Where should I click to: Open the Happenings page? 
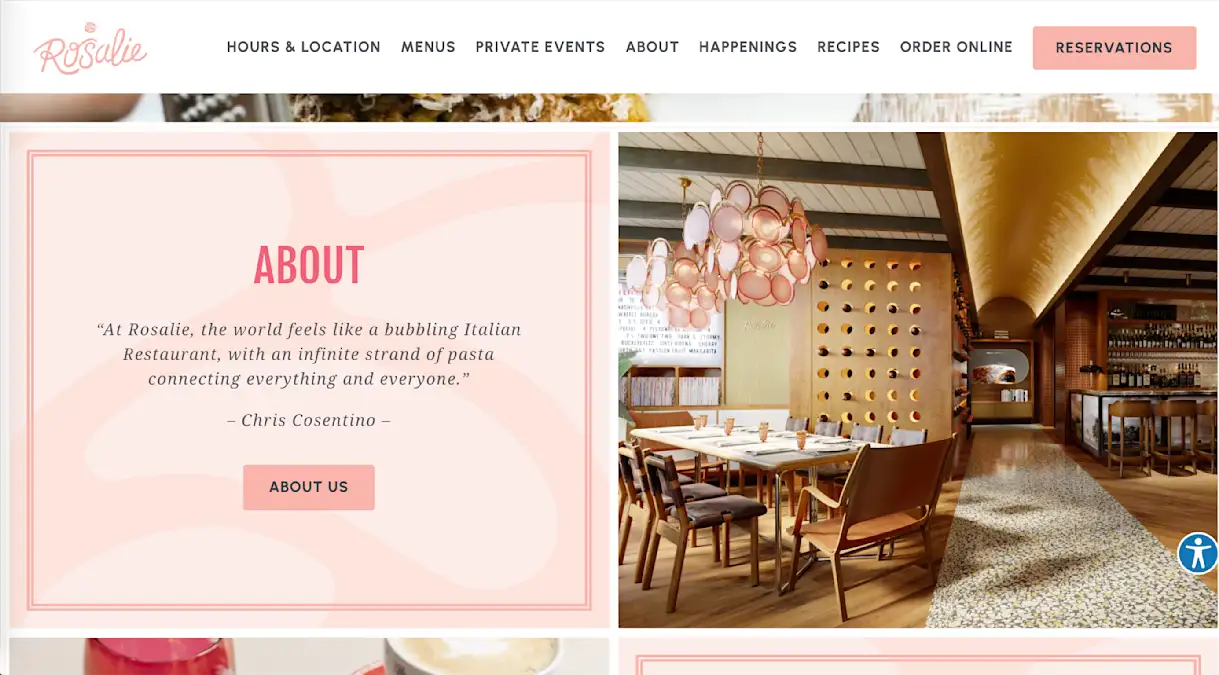tap(748, 47)
